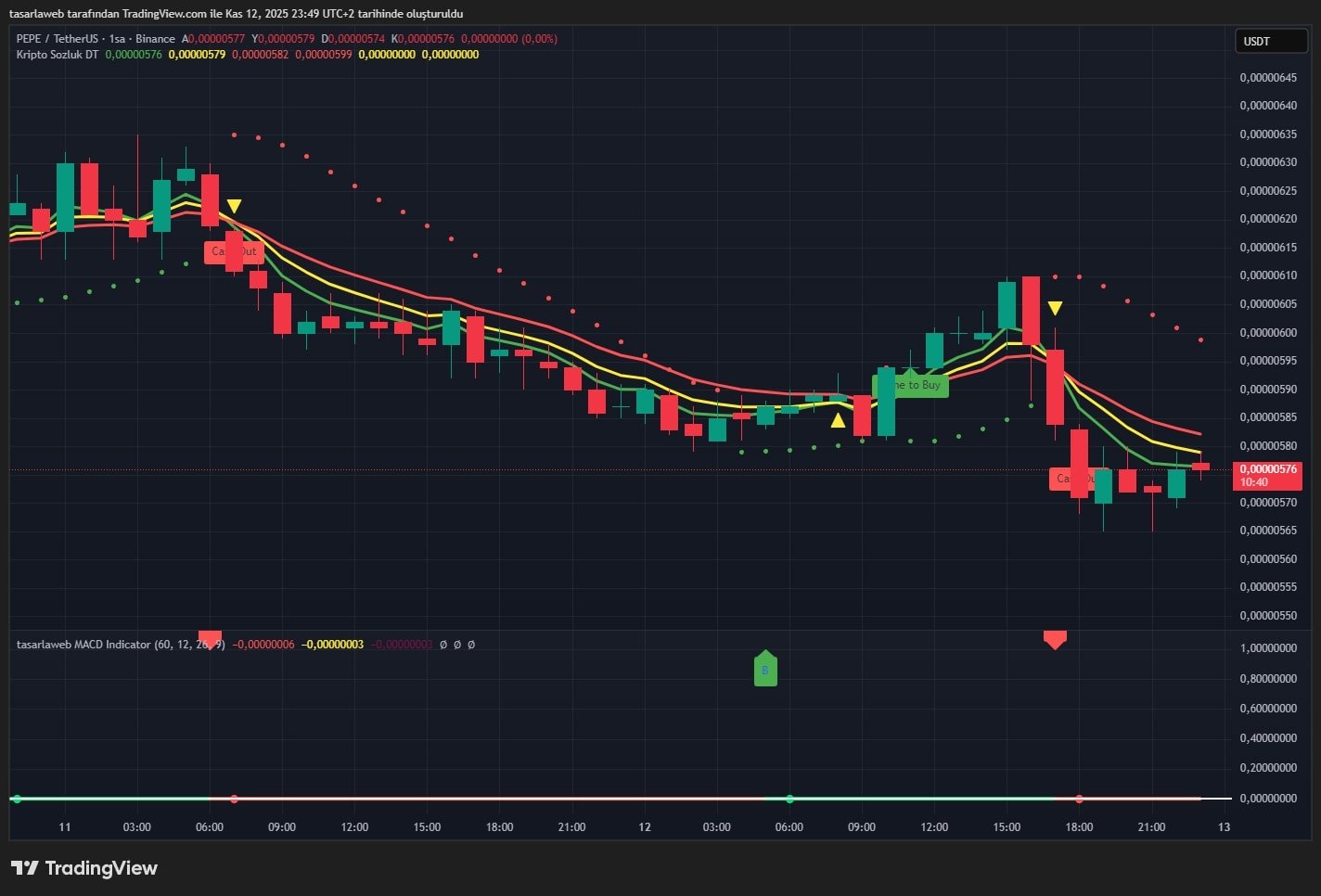Click the red sell marker over the MACD indicator title
Screen dimensions: 1321x896
click(x=211, y=640)
